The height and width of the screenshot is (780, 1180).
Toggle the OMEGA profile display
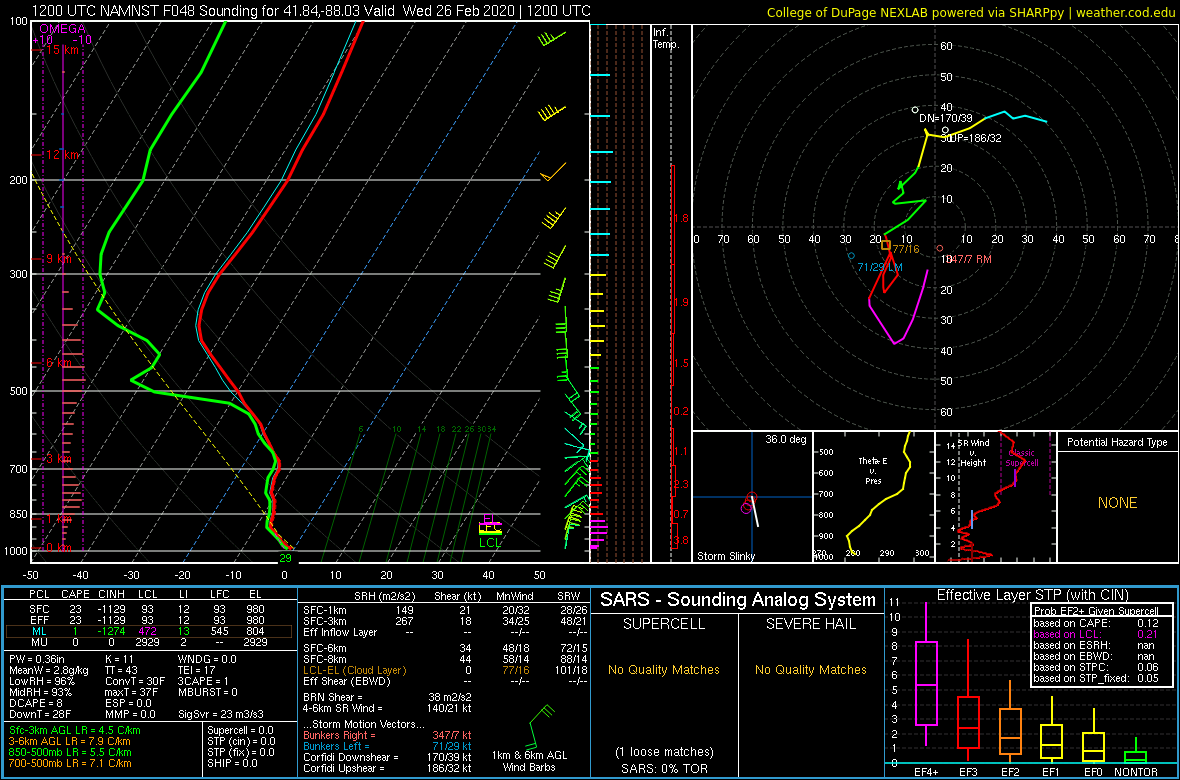60,30
